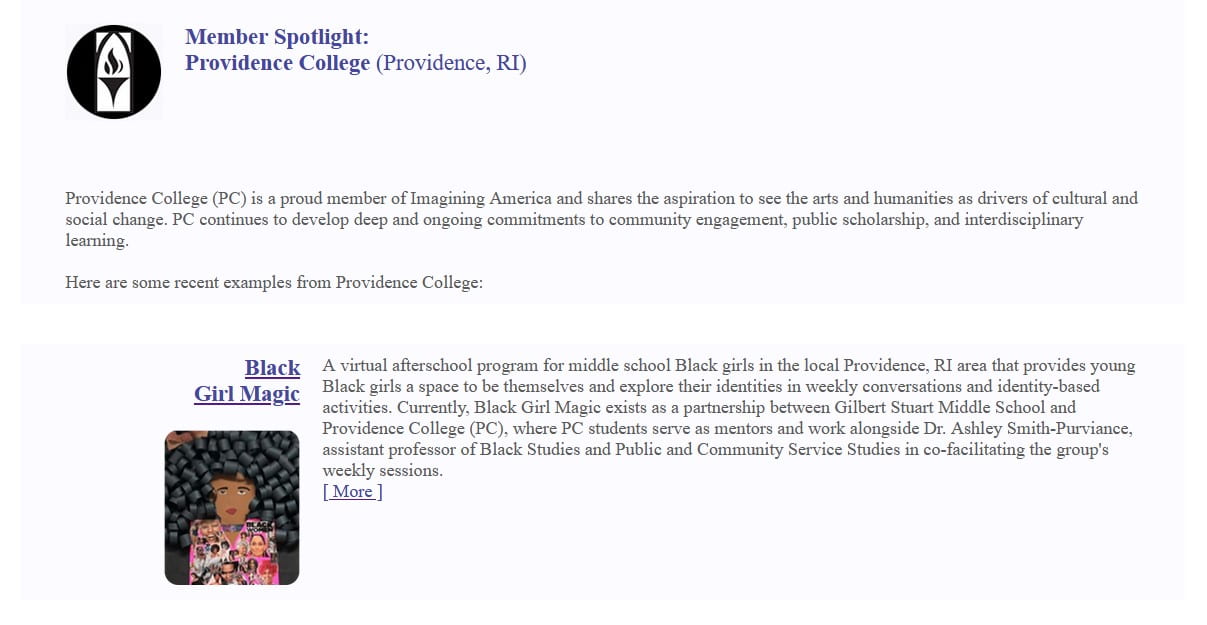Open the Black Girl Magic illustration thumbnail
Image resolution: width=1207 pixels, height=625 pixels.
click(x=232, y=507)
